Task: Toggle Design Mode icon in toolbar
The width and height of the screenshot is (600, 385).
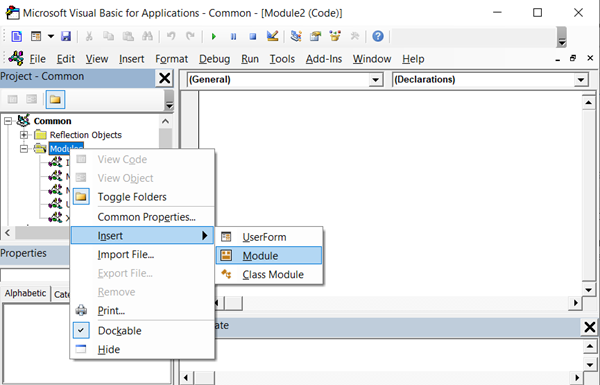Action: tap(272, 36)
